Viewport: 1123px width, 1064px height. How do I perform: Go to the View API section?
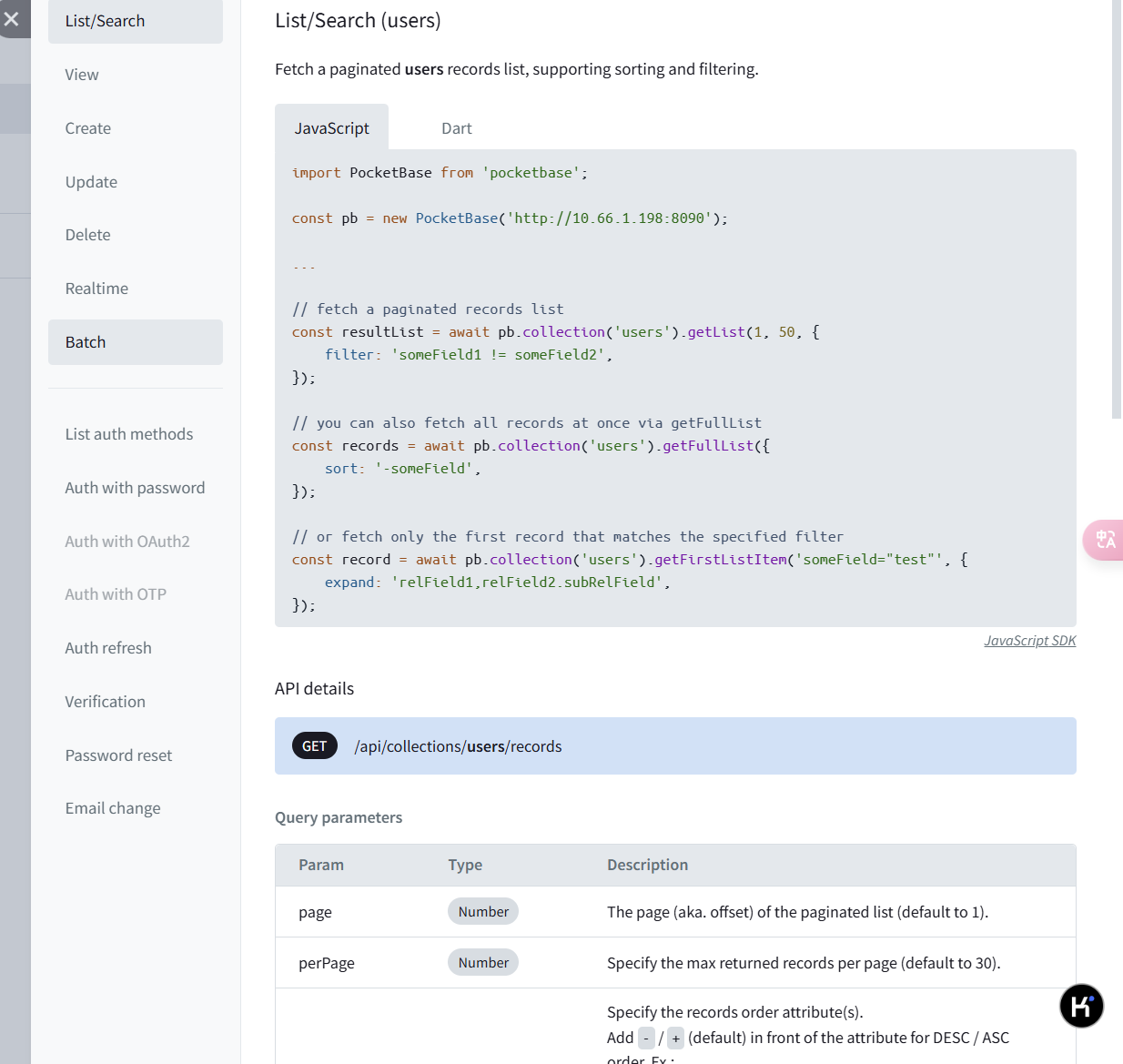pyautogui.click(x=82, y=75)
